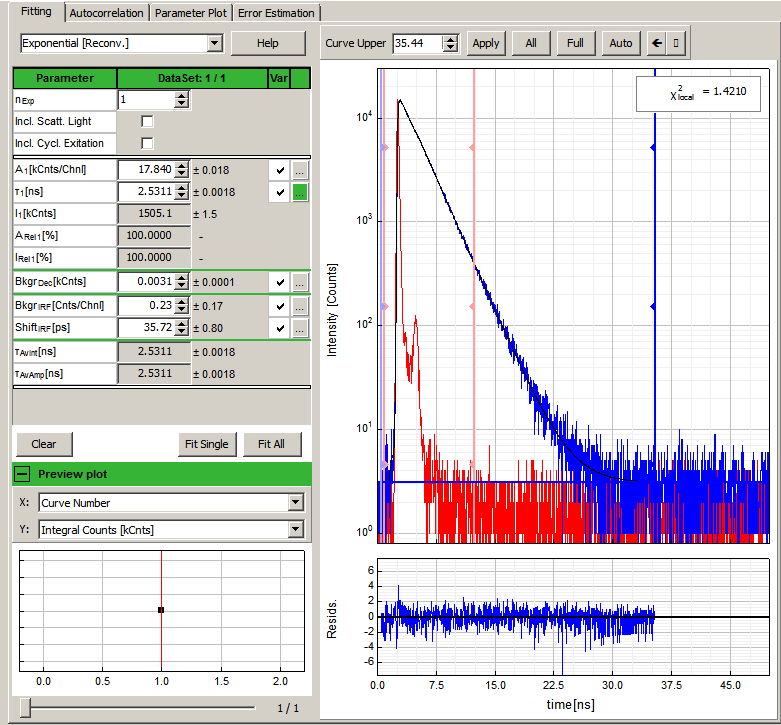Switch to the Error Estimation tab
The width and height of the screenshot is (781, 725).
(x=276, y=13)
